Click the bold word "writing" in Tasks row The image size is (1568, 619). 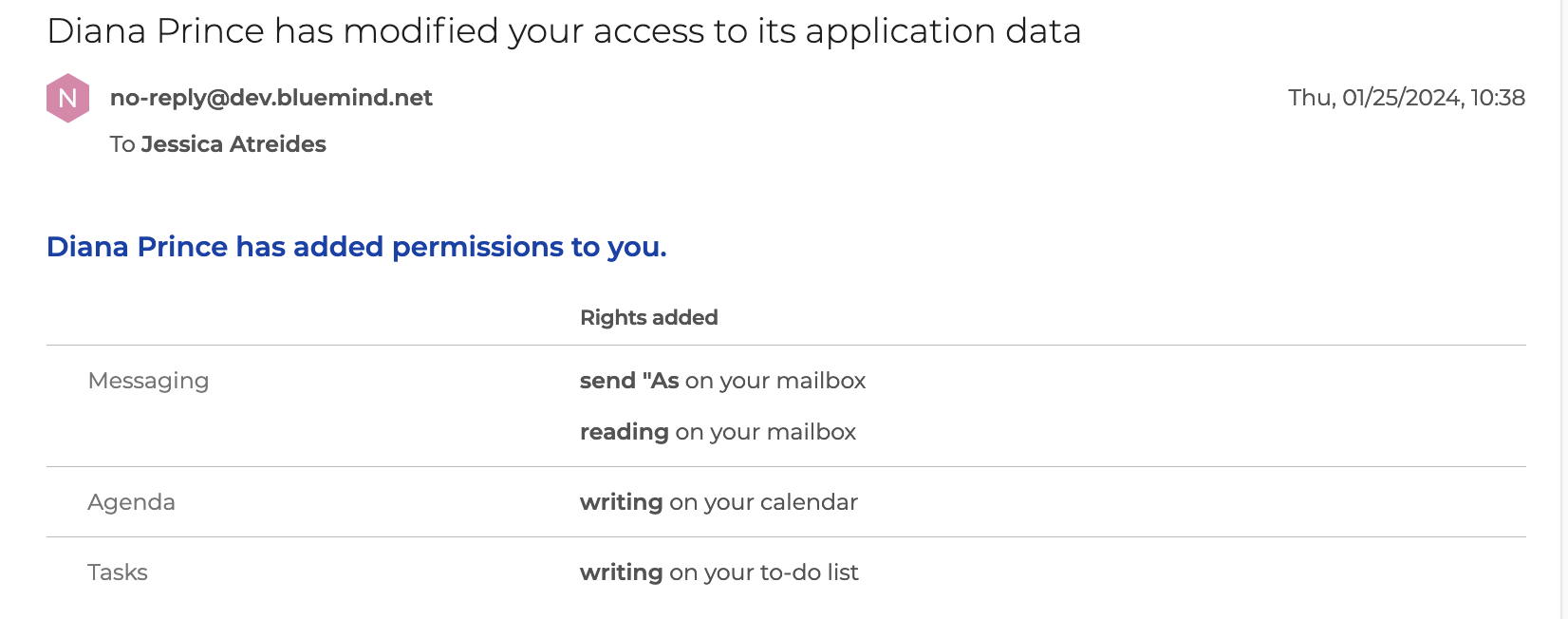[x=621, y=572]
